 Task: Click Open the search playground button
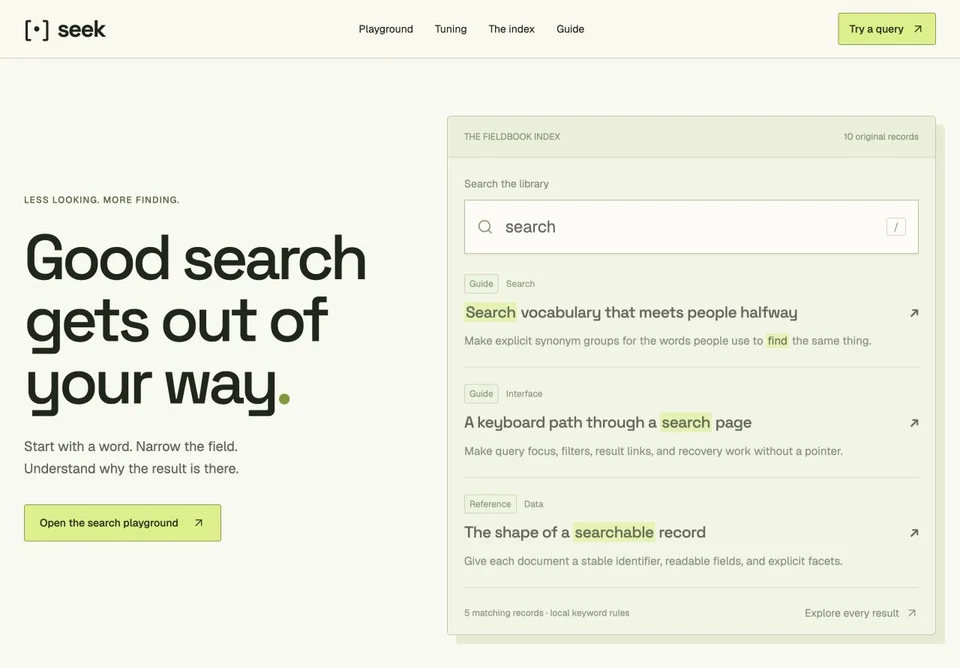coord(122,523)
